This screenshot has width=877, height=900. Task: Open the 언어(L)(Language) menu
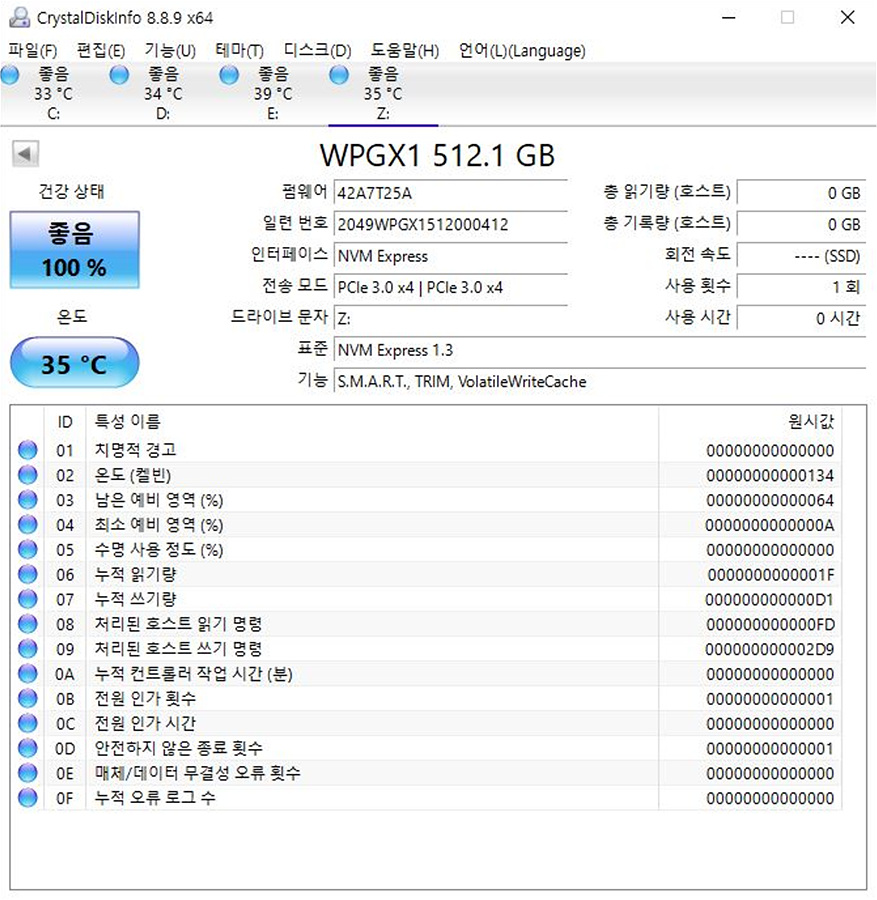522,51
